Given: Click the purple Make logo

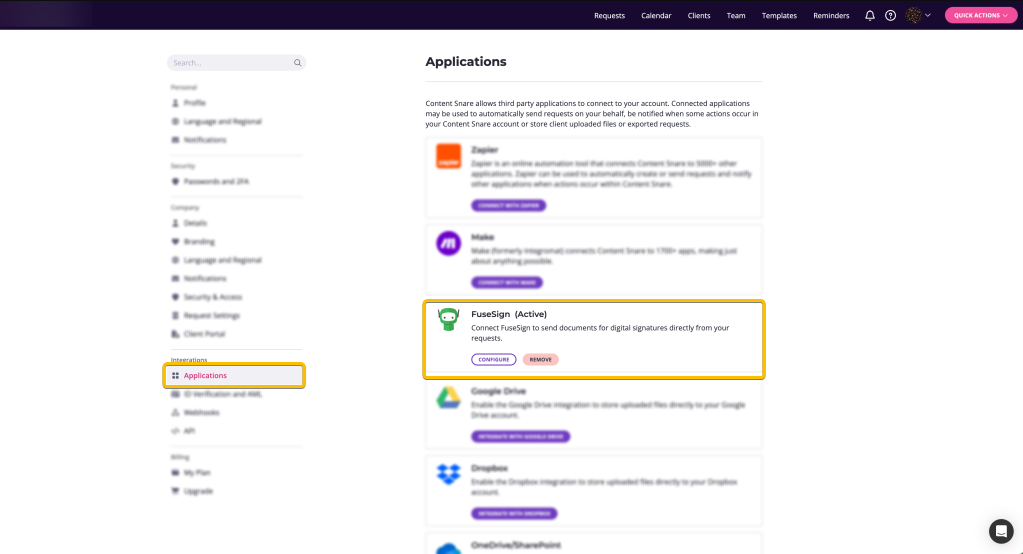Looking at the screenshot, I should [448, 243].
